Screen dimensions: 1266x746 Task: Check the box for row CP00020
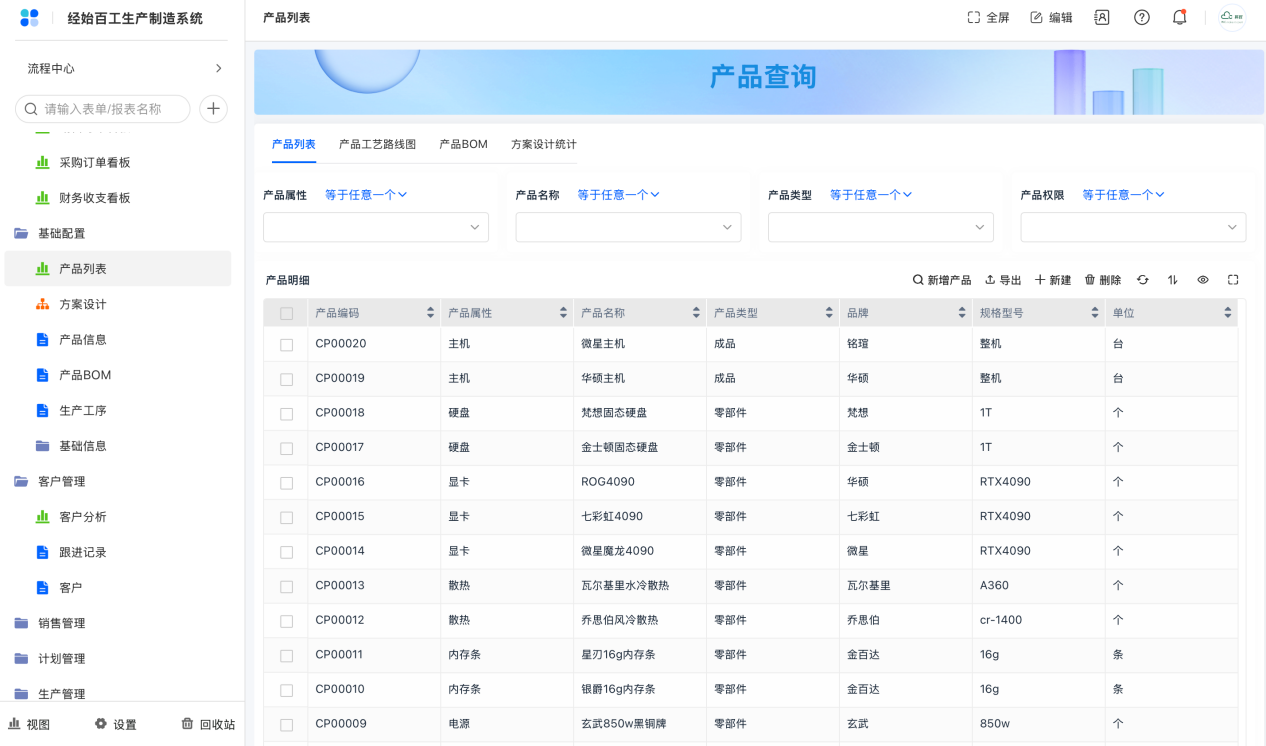(x=286, y=344)
